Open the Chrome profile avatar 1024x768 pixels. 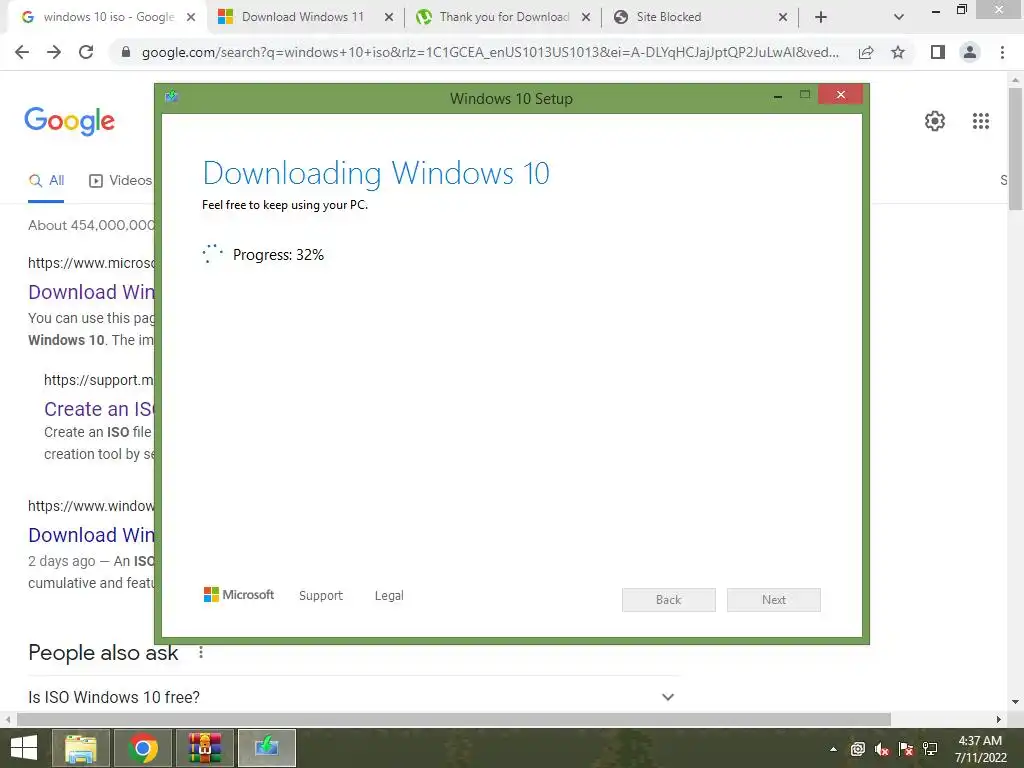pyautogui.click(x=970, y=52)
